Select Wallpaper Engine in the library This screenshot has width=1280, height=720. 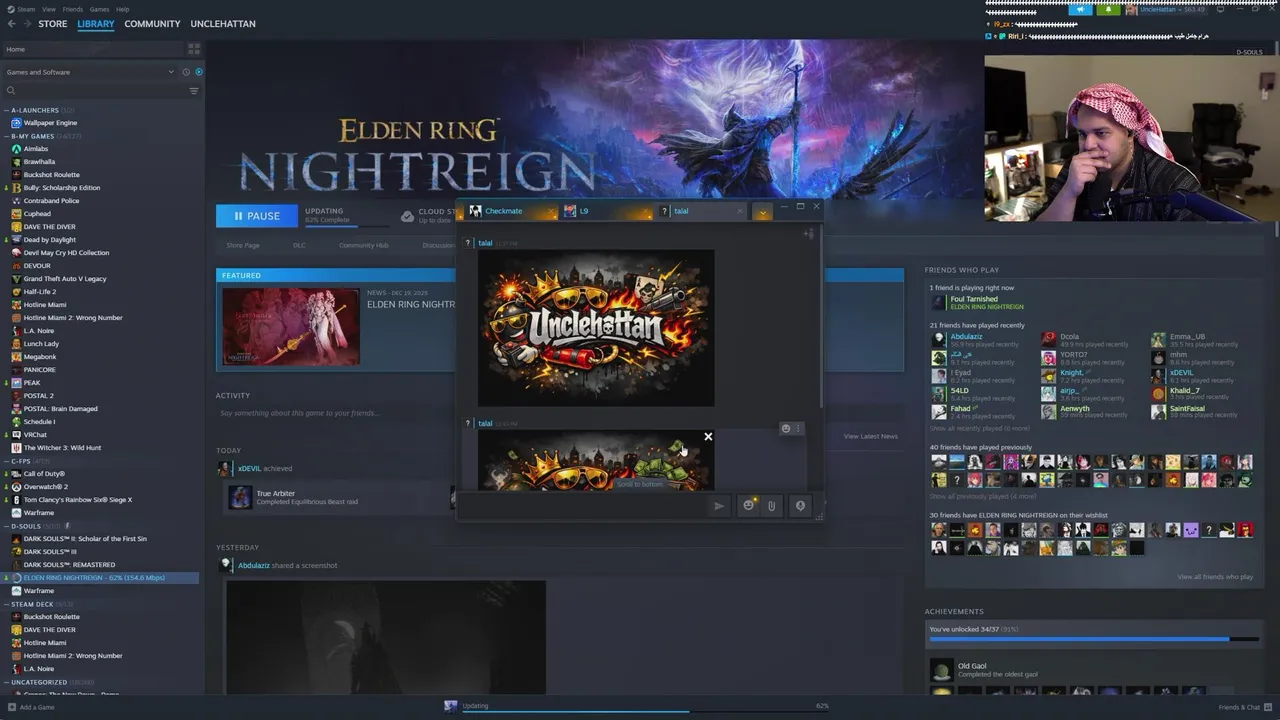click(50, 123)
